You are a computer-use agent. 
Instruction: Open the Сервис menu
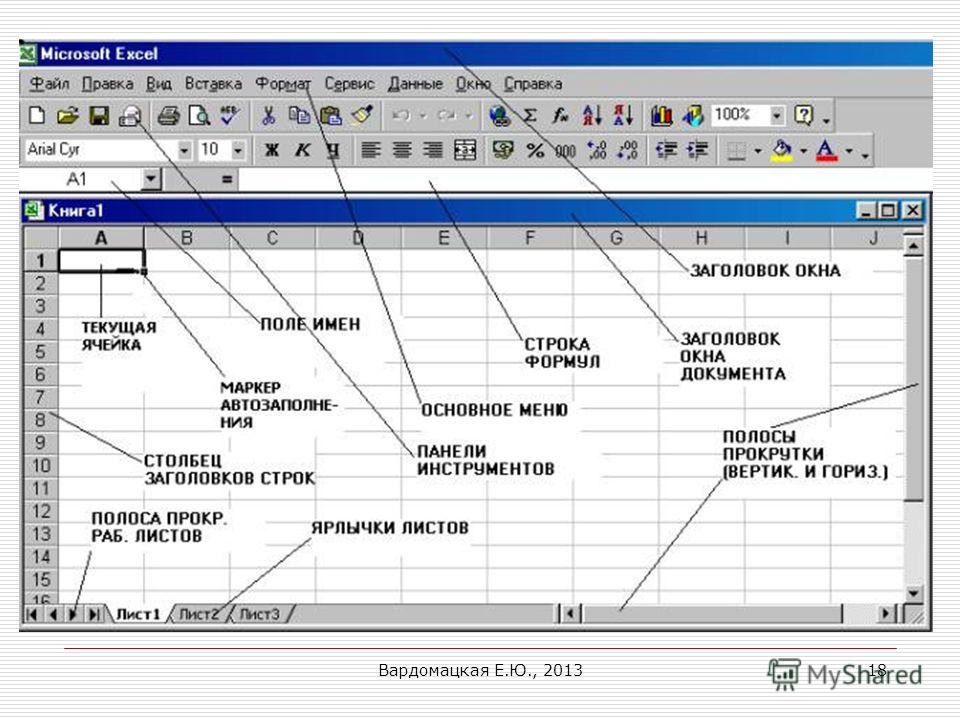click(349, 84)
